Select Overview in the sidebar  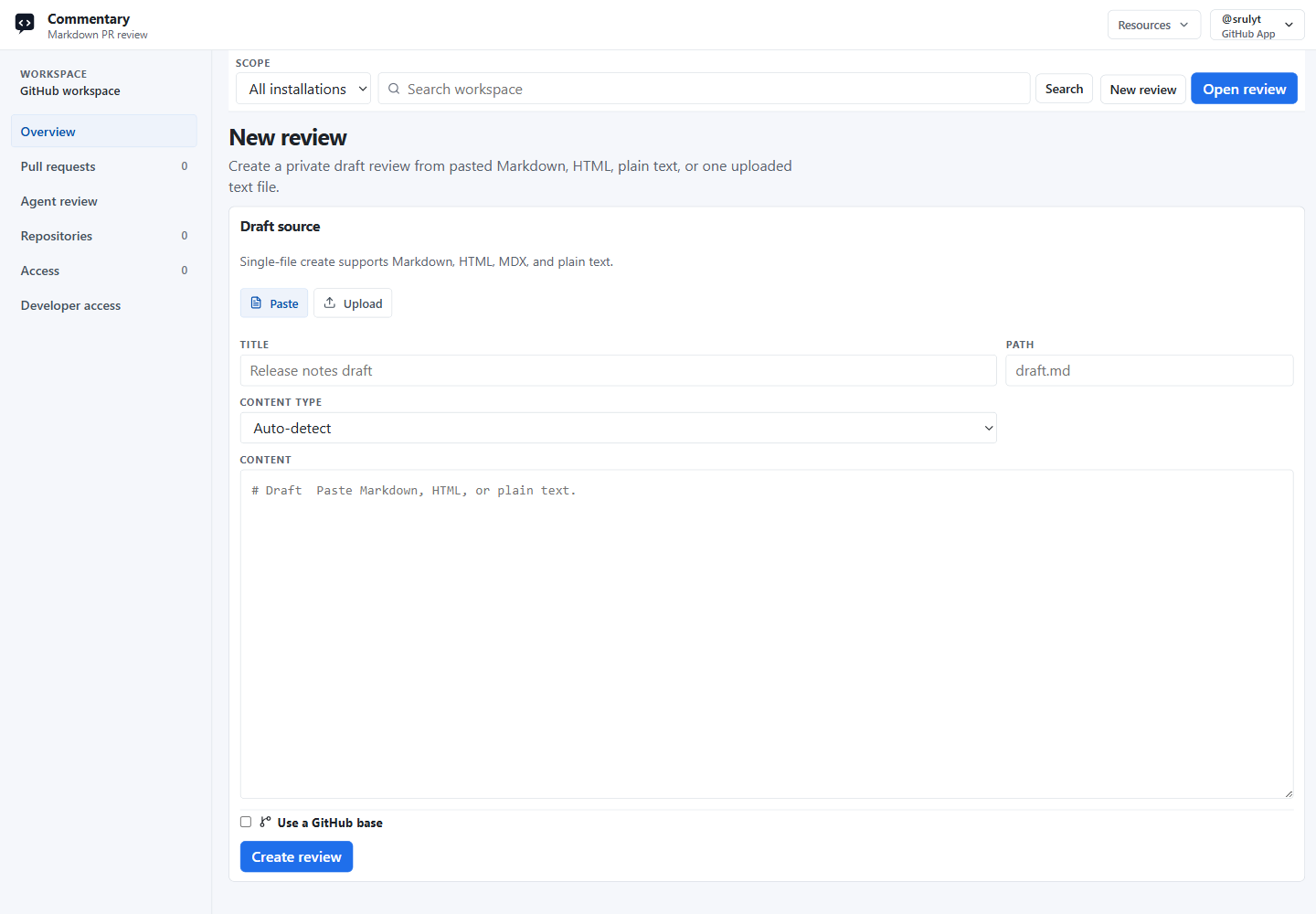point(104,132)
